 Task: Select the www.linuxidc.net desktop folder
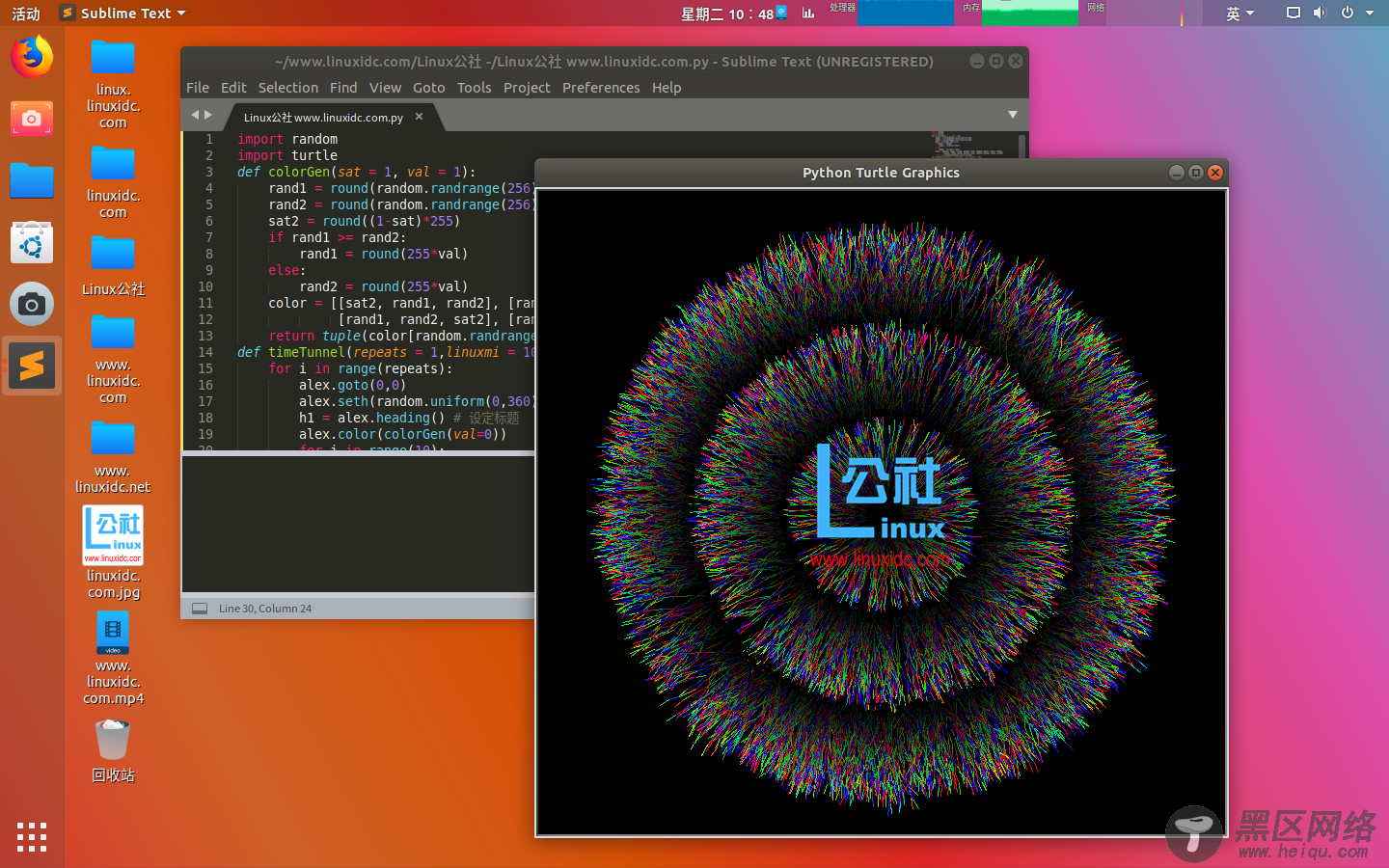pyautogui.click(x=113, y=458)
